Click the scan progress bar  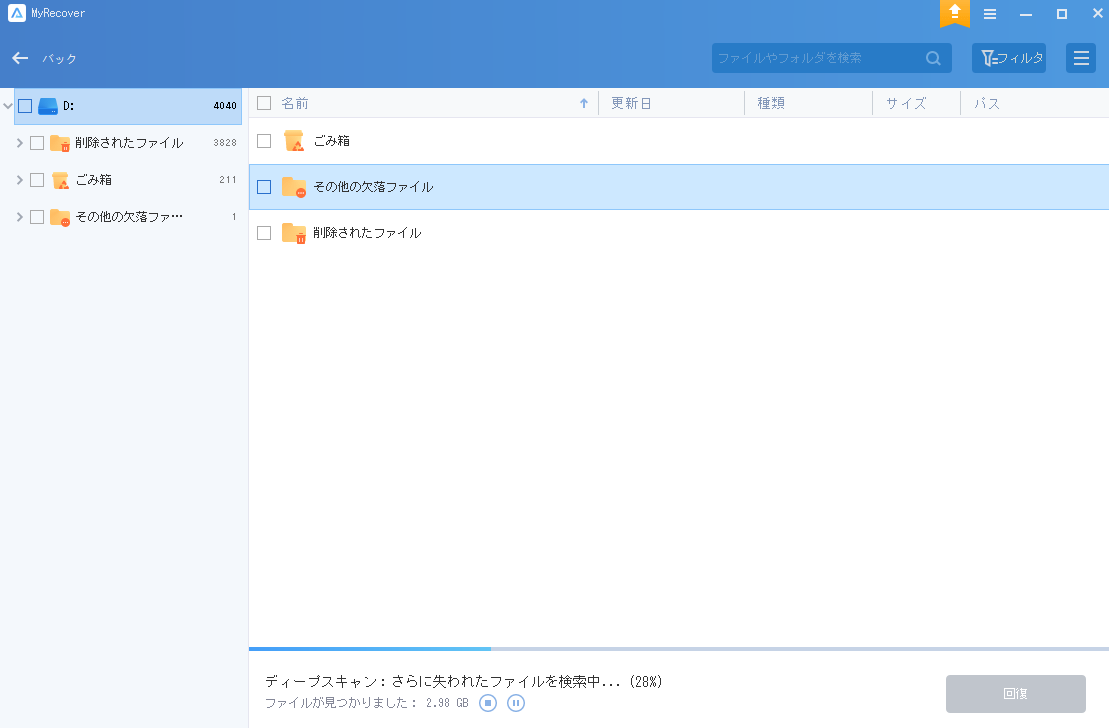[x=679, y=648]
